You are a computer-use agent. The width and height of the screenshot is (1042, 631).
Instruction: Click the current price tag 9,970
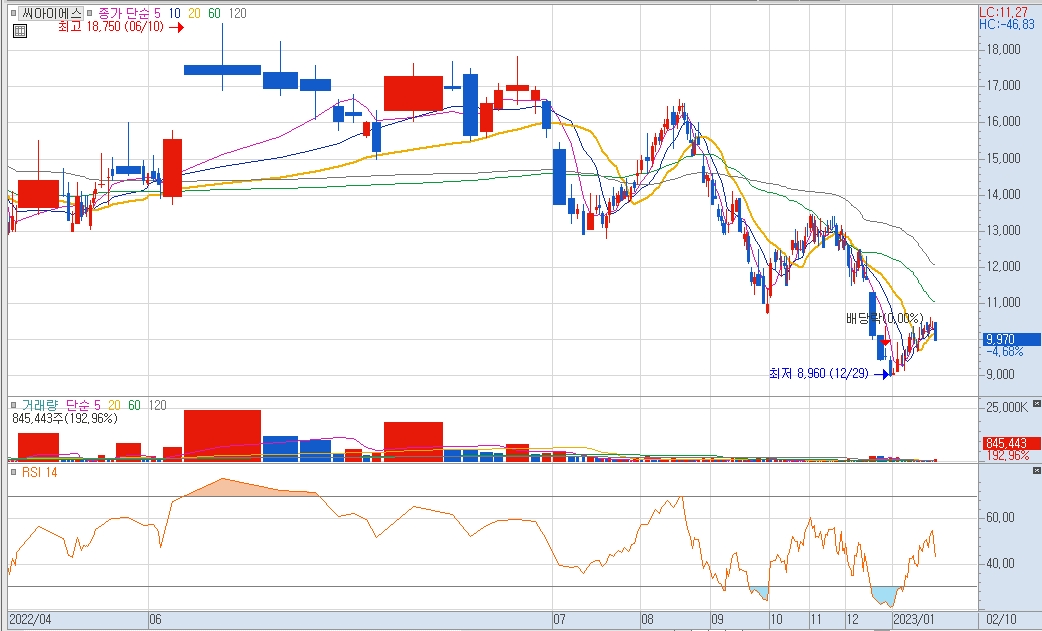coord(1012,339)
